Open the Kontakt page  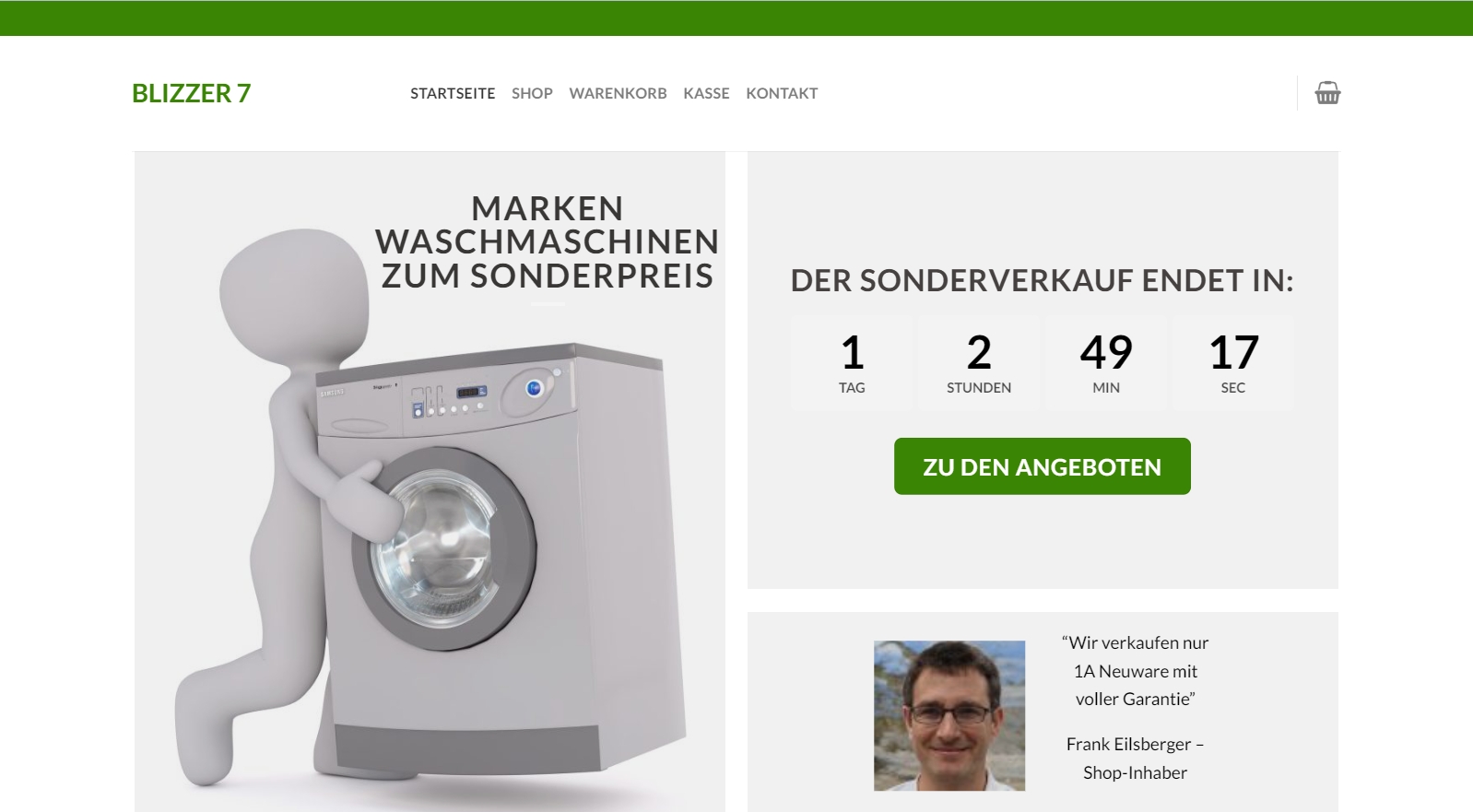pyautogui.click(x=782, y=93)
